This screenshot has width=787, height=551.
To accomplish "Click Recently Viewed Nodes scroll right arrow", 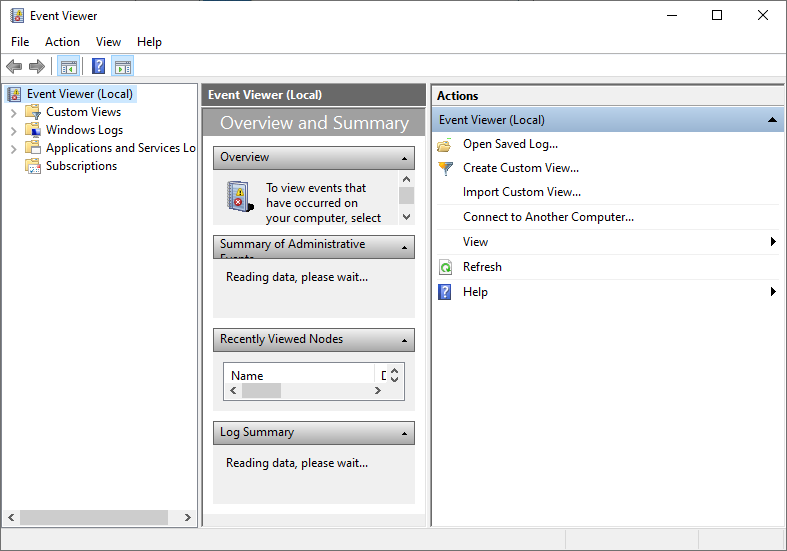I will click(378, 390).
